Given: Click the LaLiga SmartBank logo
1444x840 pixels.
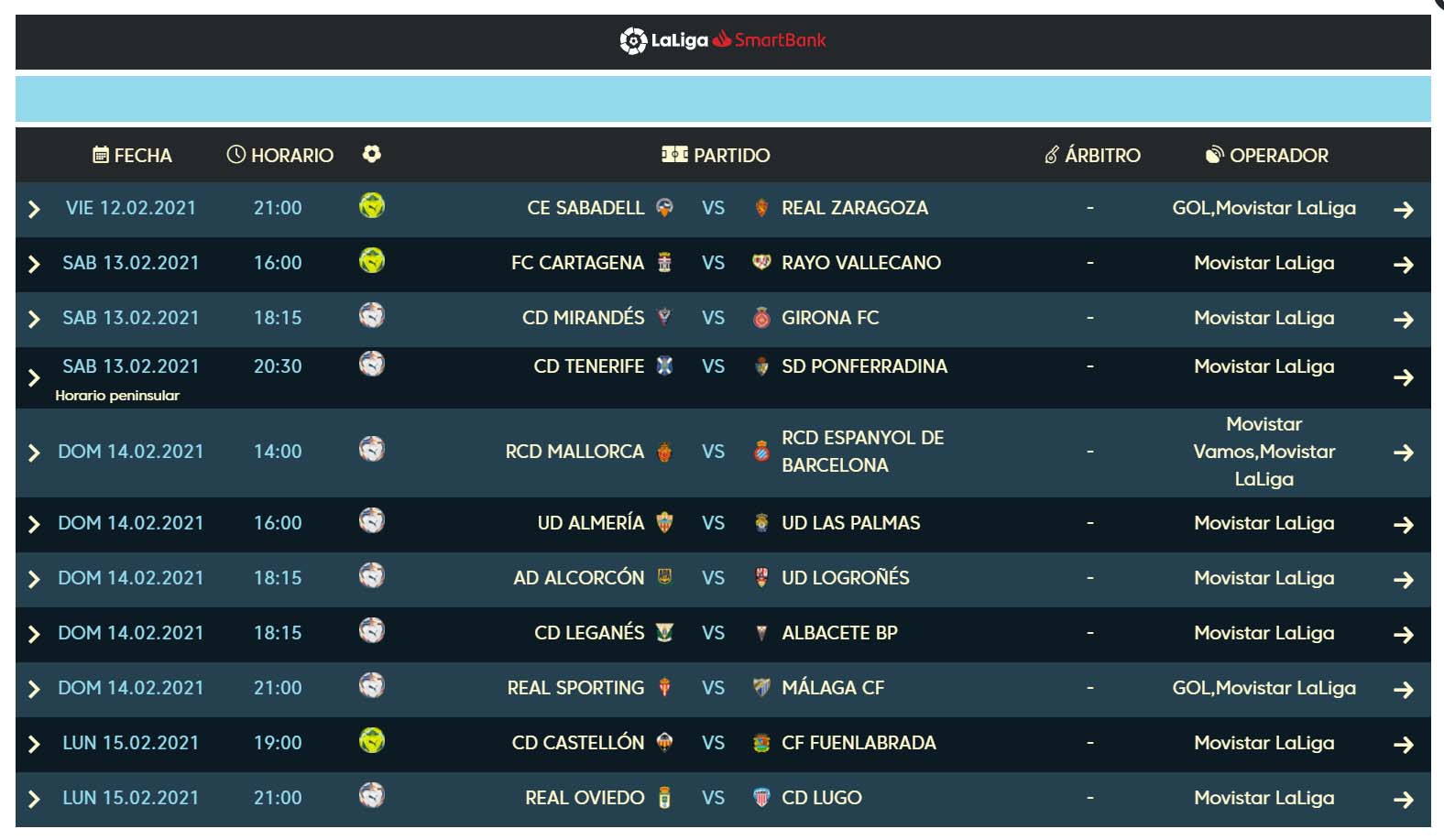Looking at the screenshot, I should (x=723, y=40).
